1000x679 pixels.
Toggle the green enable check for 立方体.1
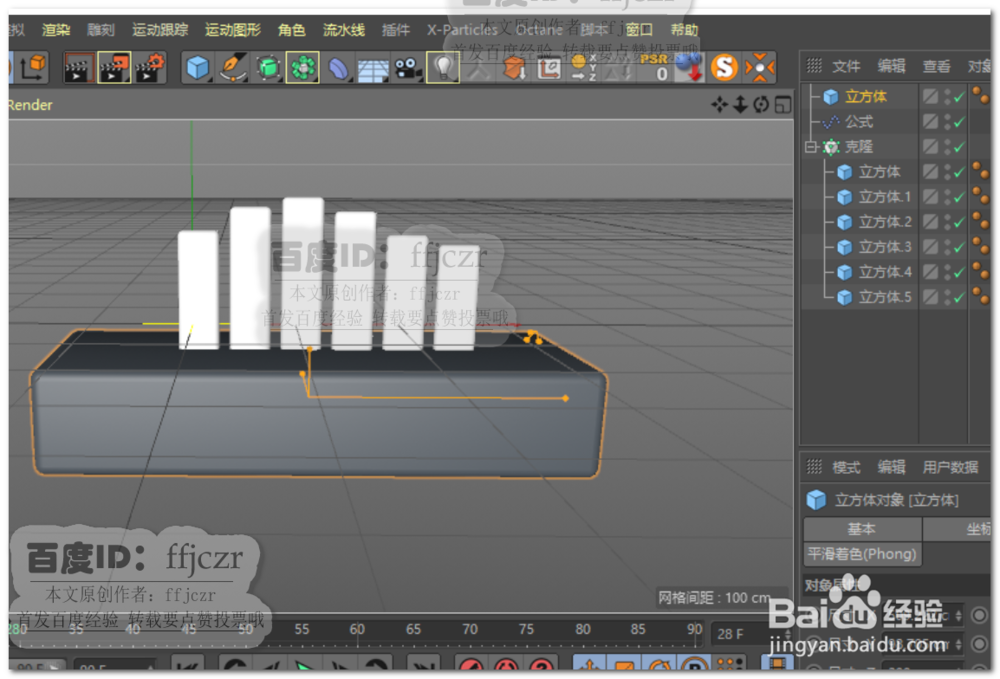pos(959,197)
